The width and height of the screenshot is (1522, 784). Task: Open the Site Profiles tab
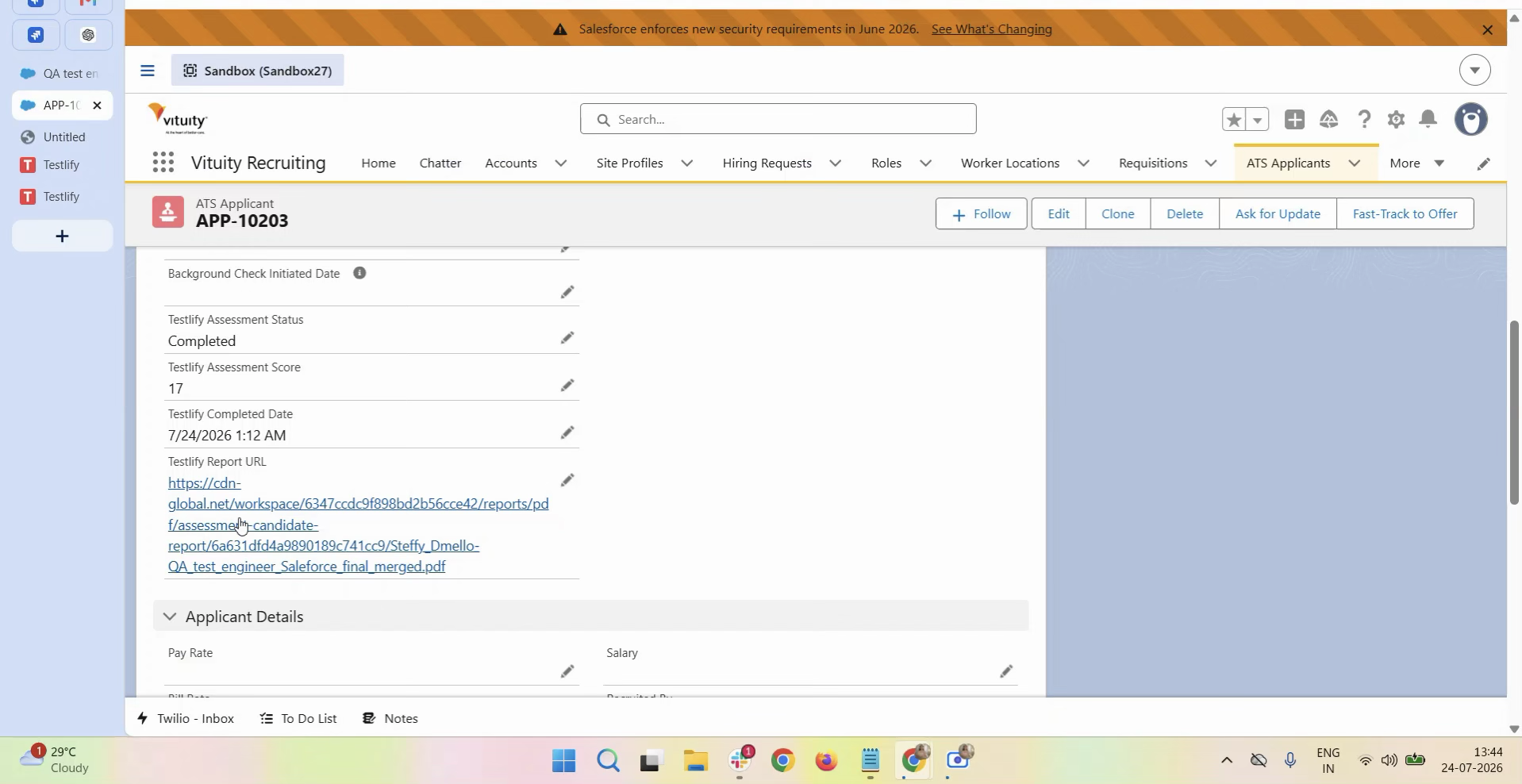pos(630,163)
